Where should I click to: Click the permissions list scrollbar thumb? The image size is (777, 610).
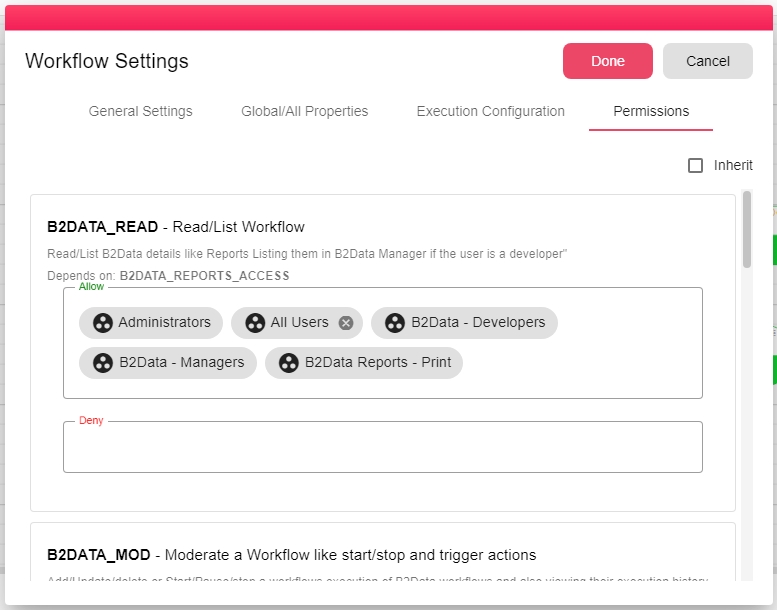[x=747, y=230]
